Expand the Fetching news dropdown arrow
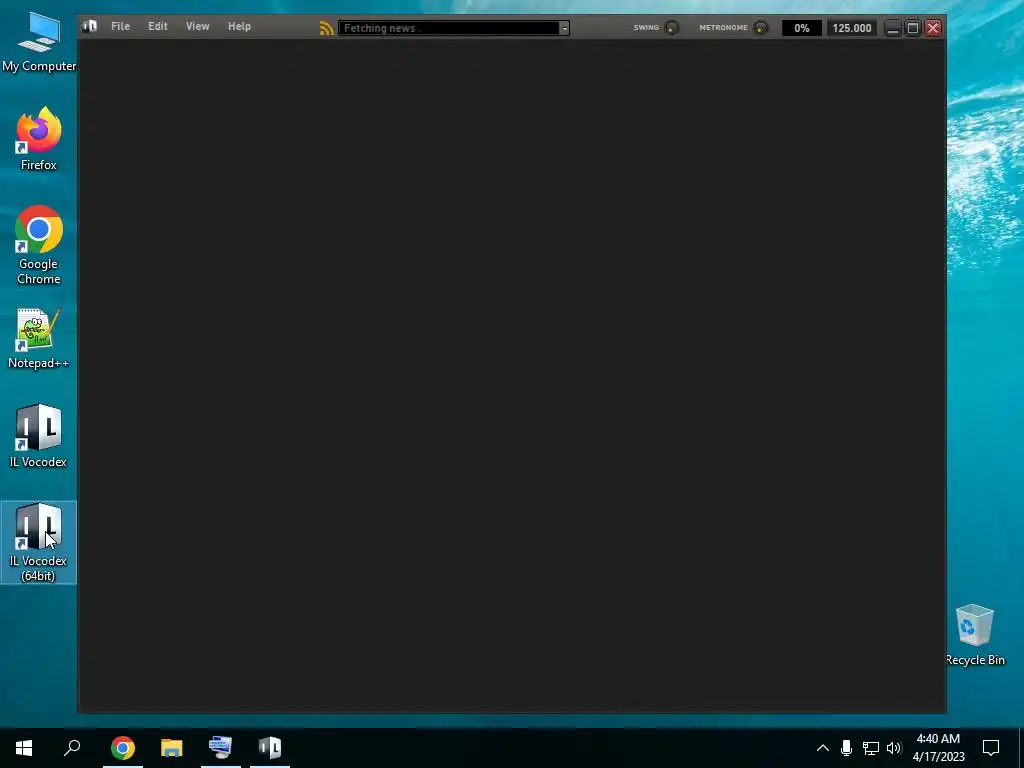 pos(564,28)
